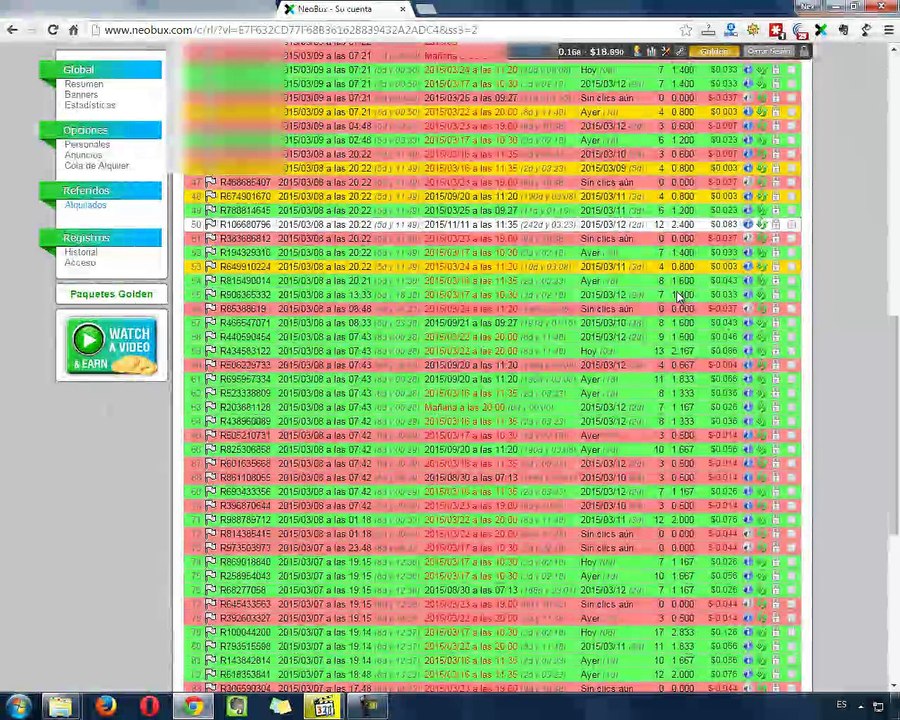Open statistics chart icon in header bar
The width and height of the screenshot is (900, 720).
(651, 51)
